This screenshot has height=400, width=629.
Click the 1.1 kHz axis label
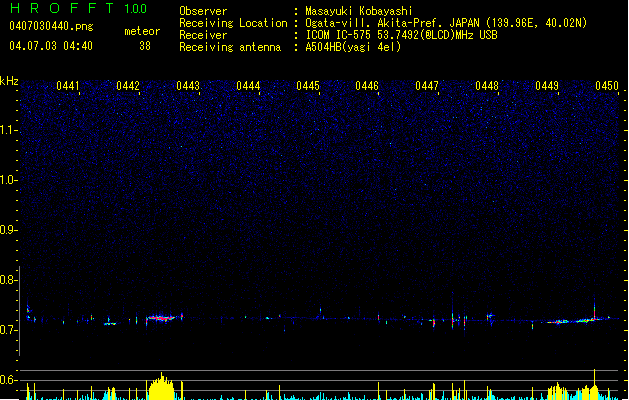point(8,130)
